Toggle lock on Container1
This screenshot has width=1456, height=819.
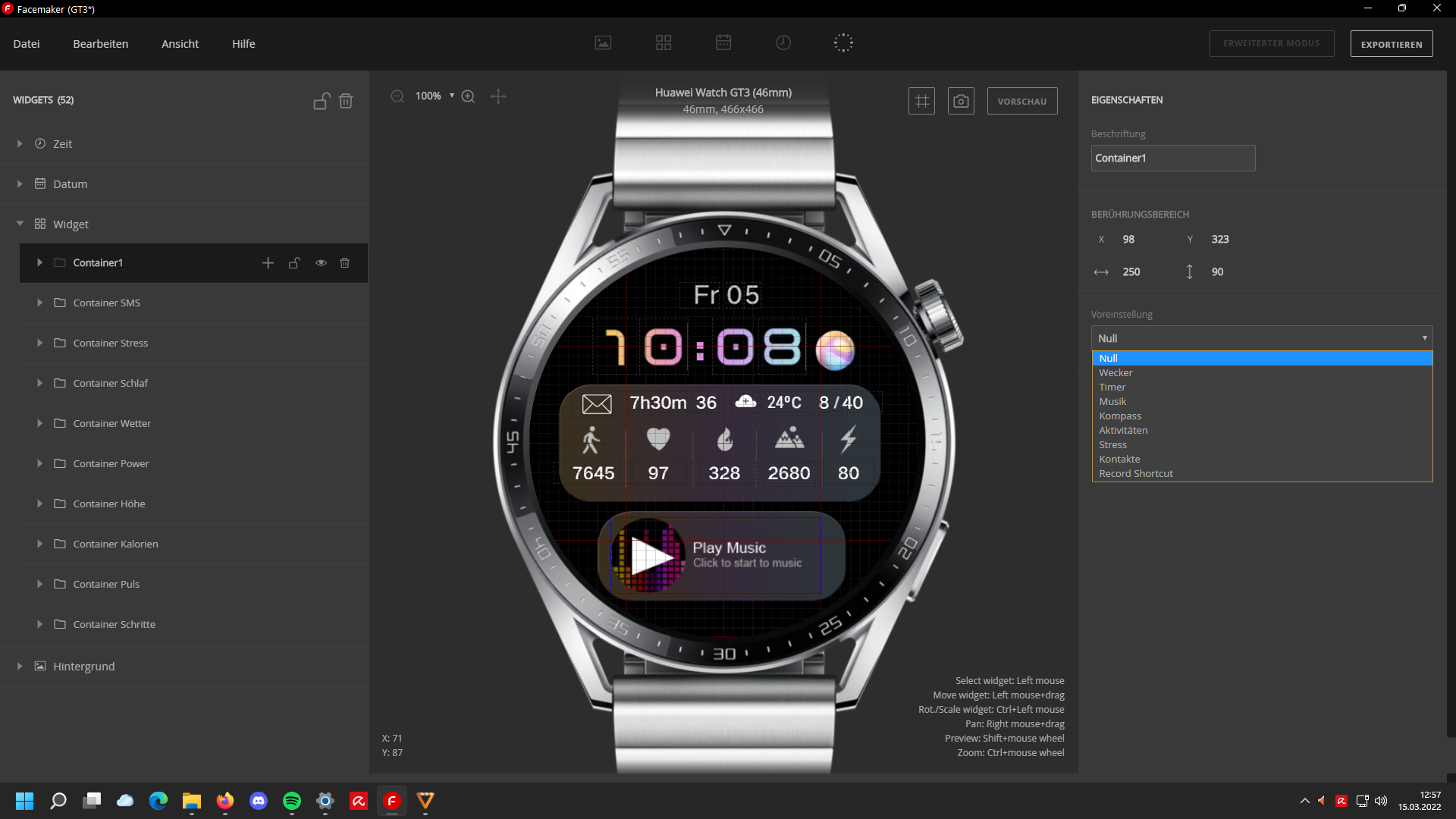tap(294, 263)
